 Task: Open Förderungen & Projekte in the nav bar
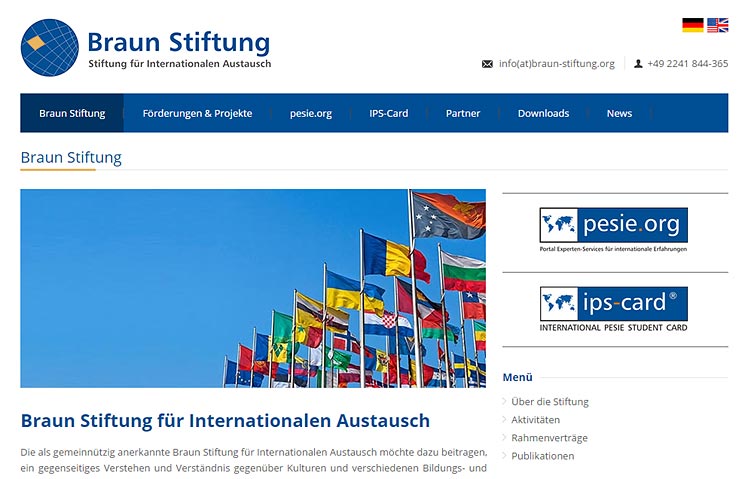[197, 113]
